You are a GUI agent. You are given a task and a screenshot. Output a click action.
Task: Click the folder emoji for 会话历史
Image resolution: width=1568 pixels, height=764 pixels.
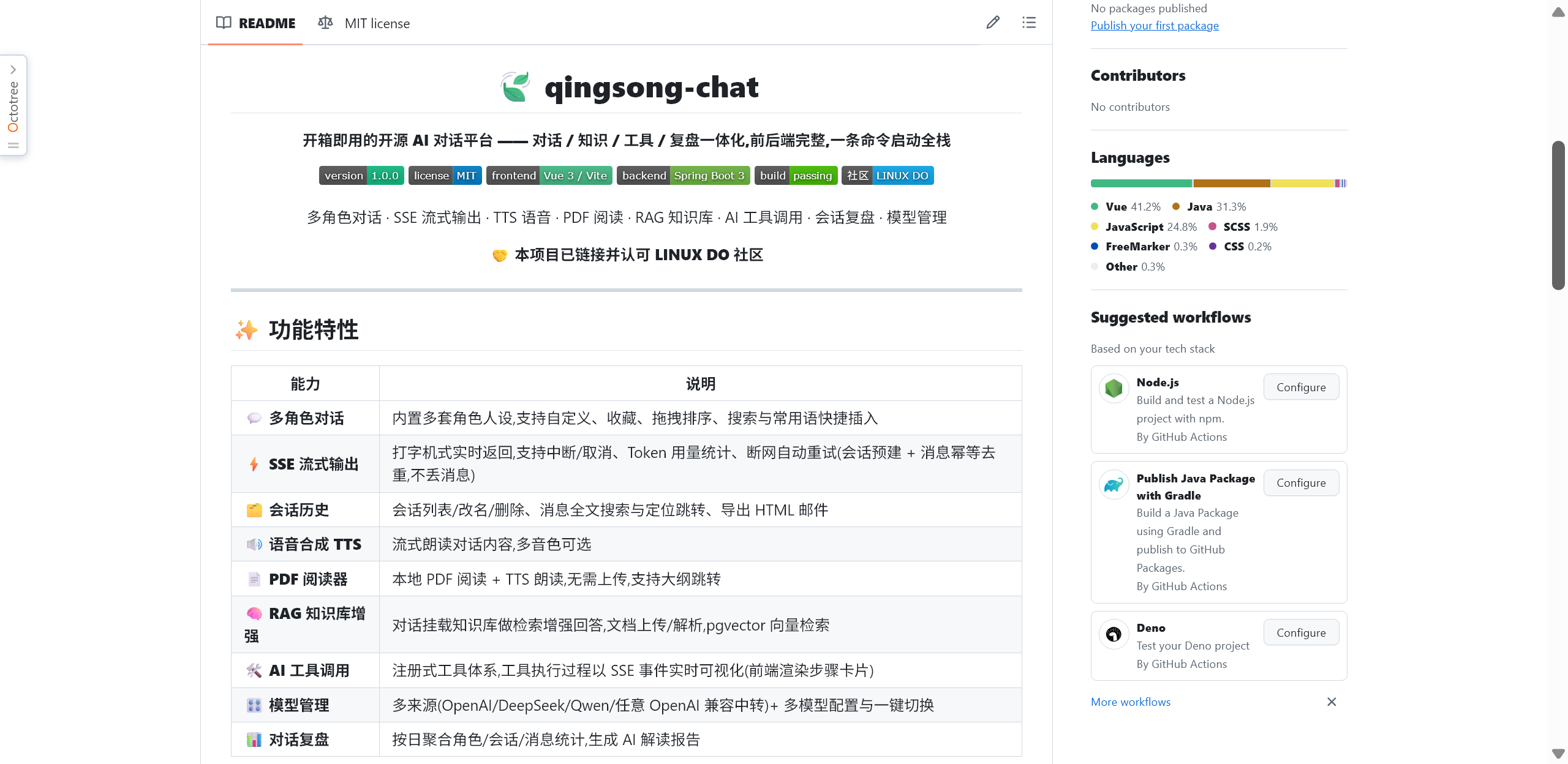[254, 510]
